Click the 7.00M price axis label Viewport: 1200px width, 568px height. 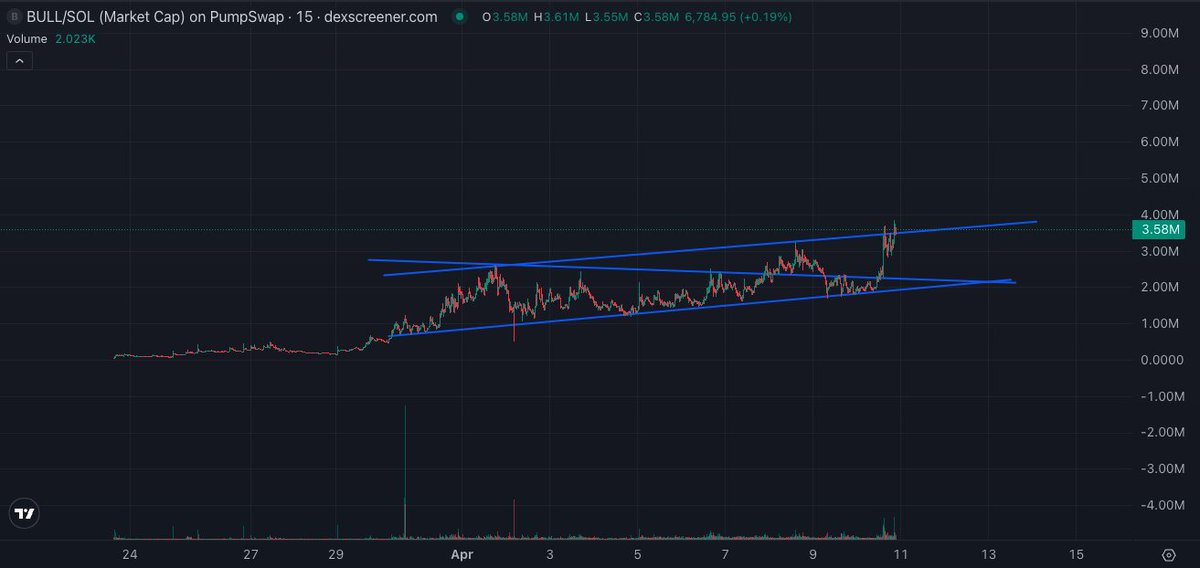1161,106
